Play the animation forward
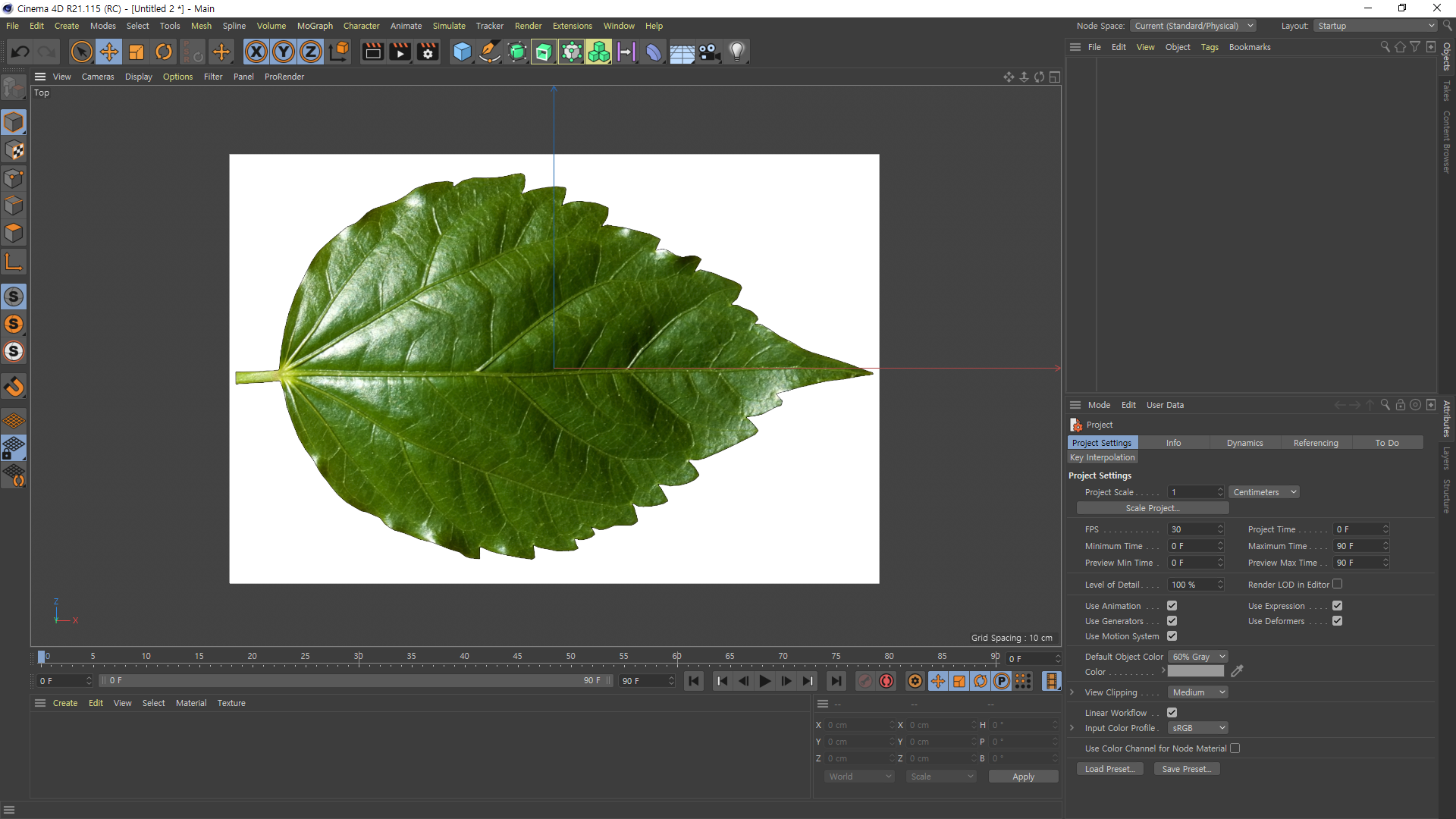The image size is (1456, 819). point(765,681)
